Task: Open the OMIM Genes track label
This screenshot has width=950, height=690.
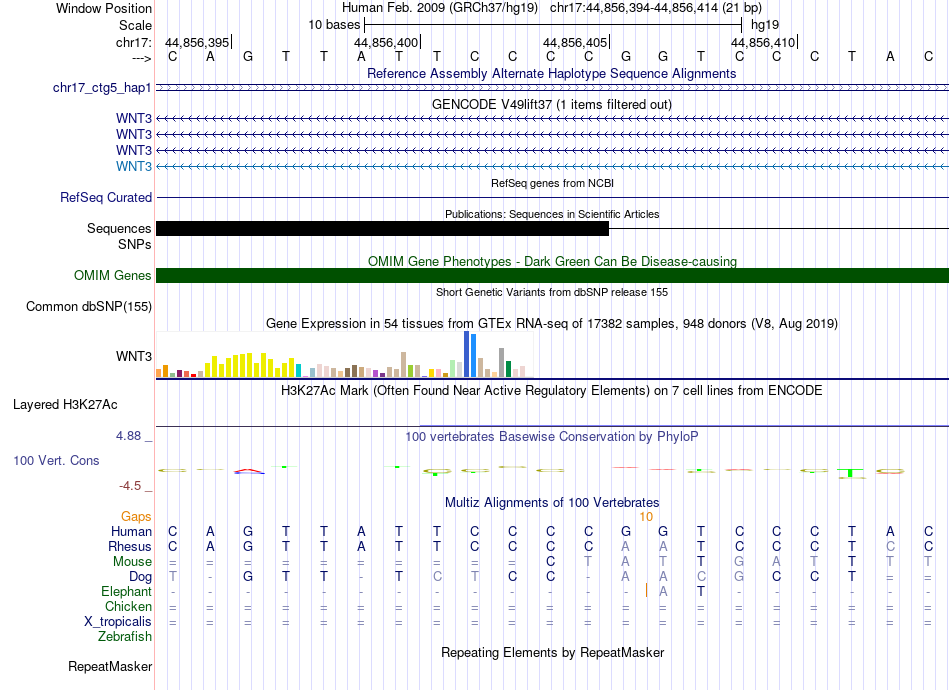Action: (113, 276)
